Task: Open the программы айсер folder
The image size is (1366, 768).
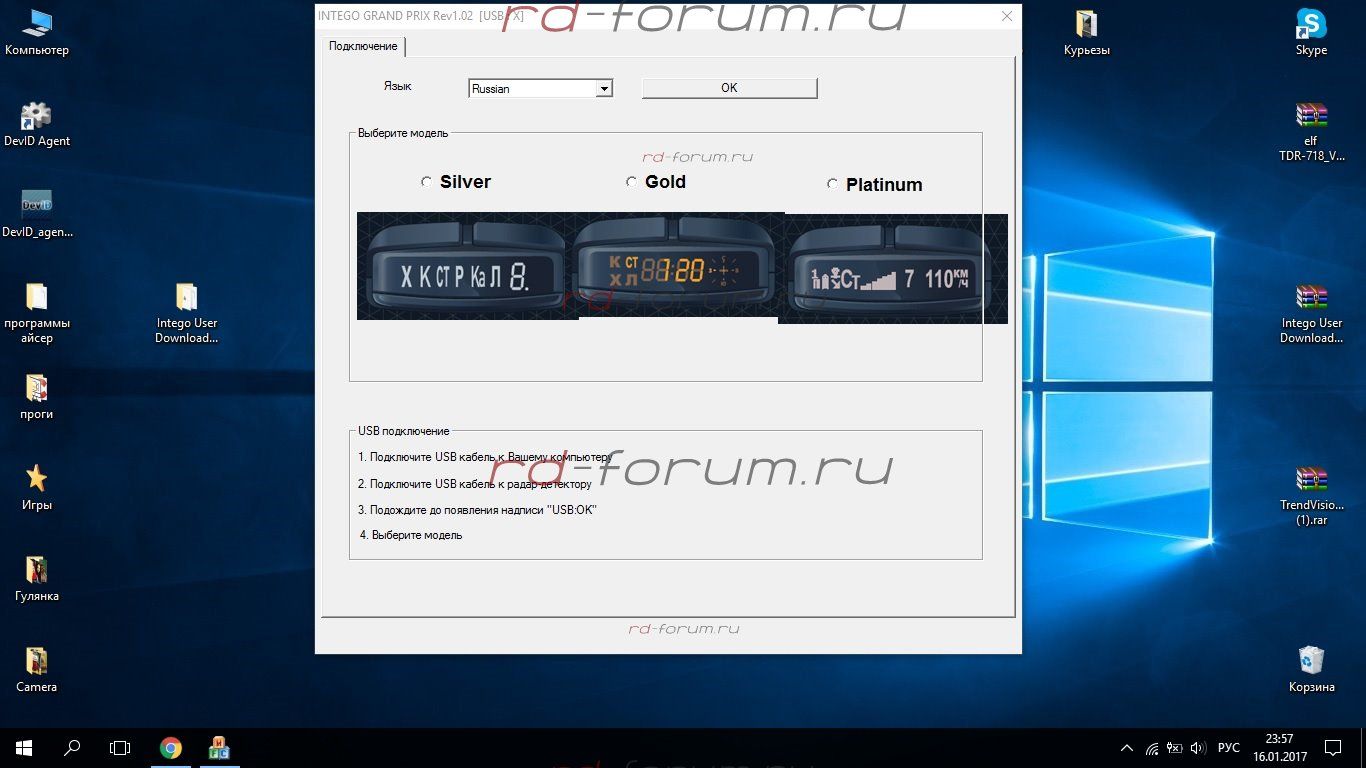Action: [x=37, y=313]
